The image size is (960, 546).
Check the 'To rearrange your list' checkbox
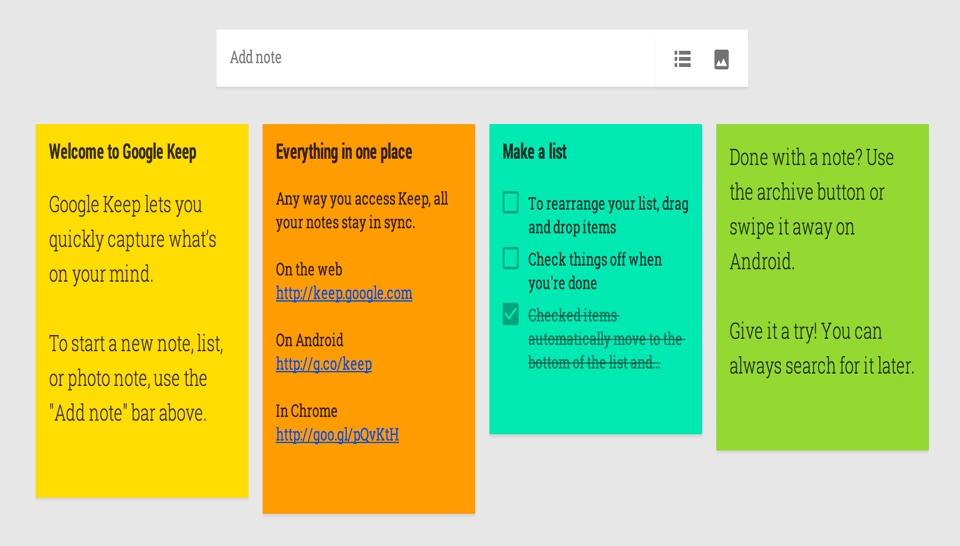pos(511,203)
